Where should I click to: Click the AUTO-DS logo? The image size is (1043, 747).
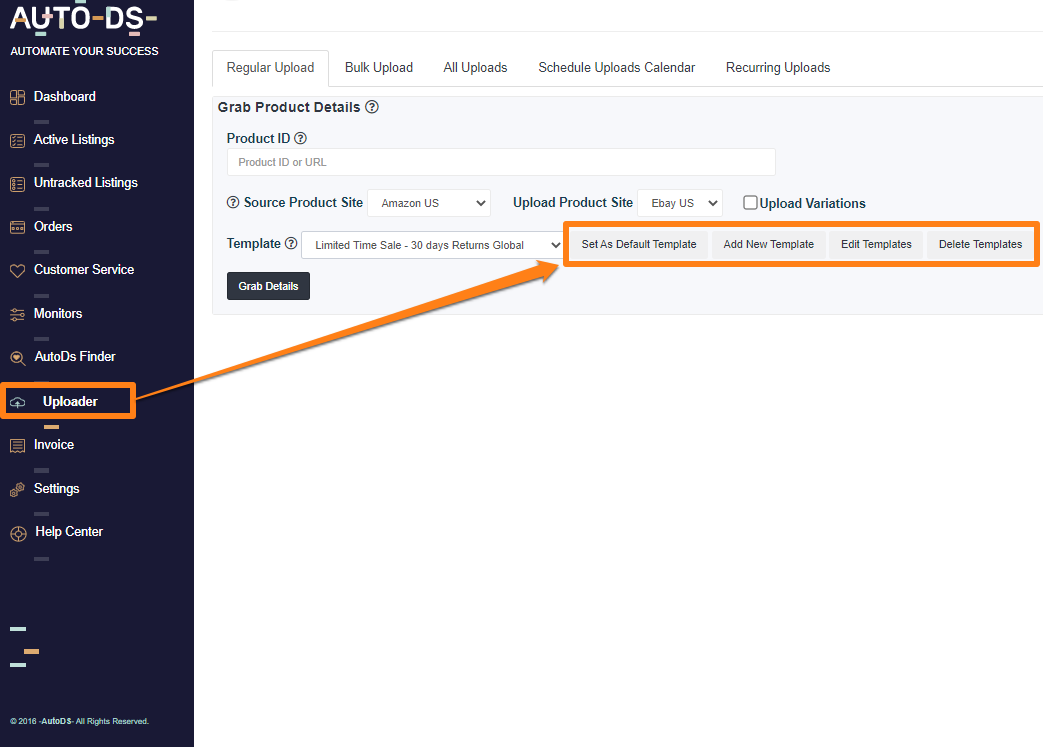click(83, 19)
